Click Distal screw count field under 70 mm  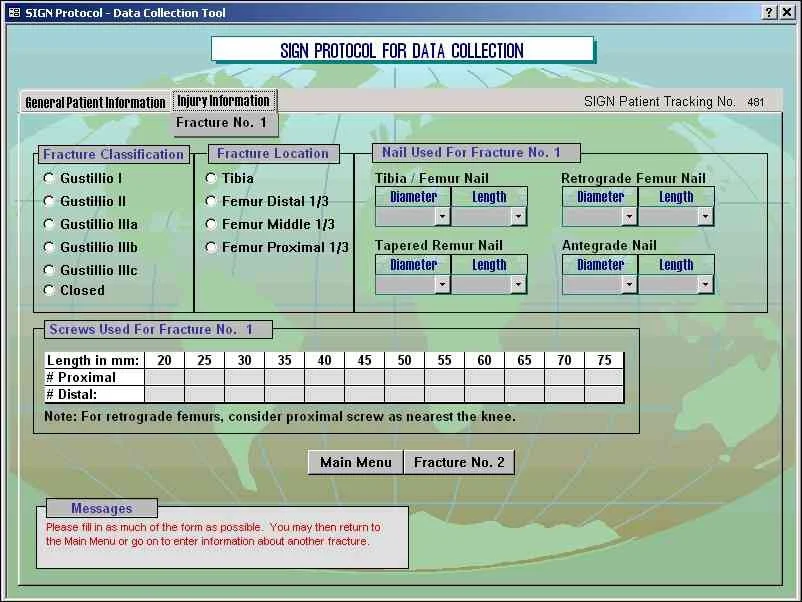(x=564, y=394)
